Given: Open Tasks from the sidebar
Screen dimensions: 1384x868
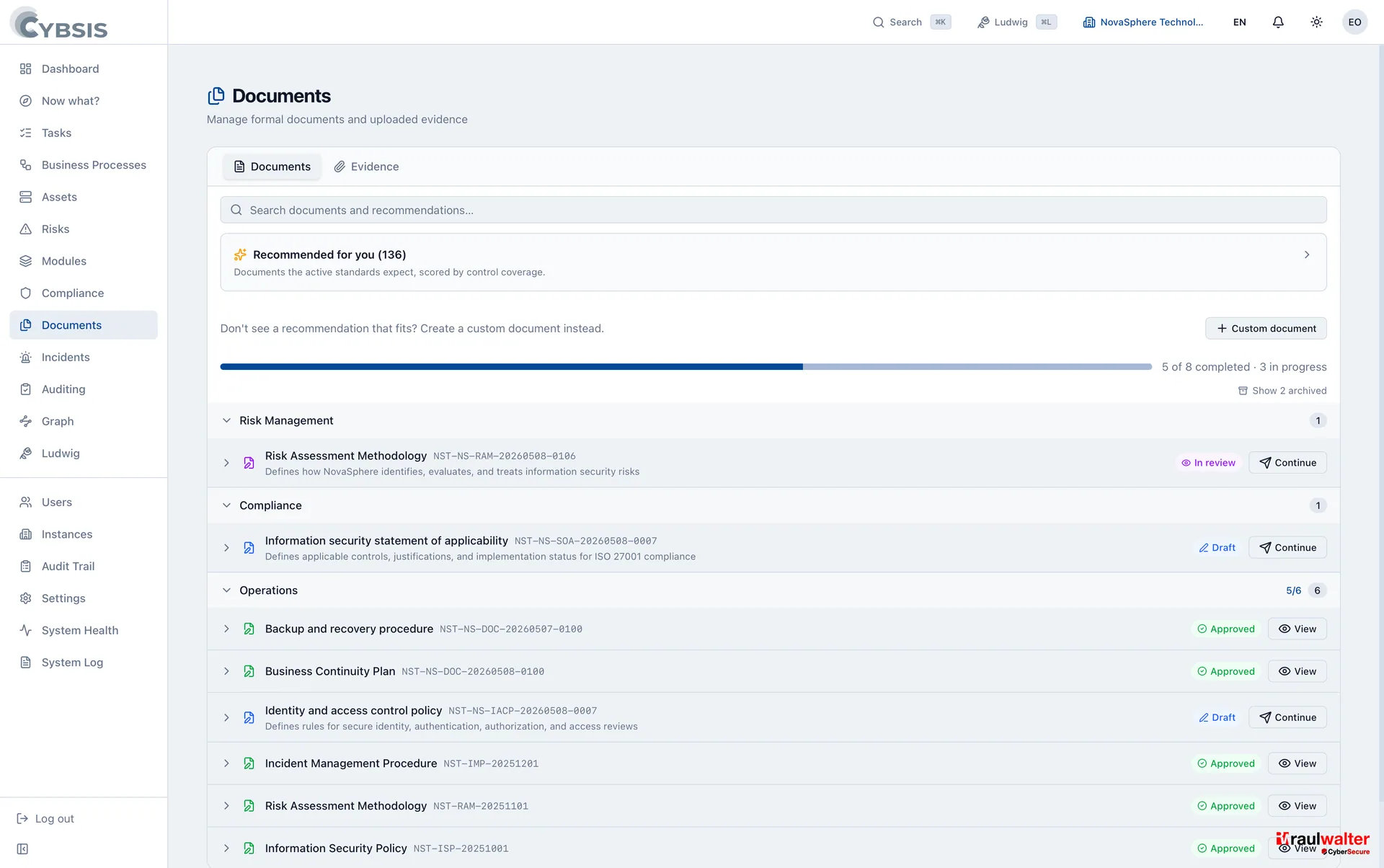Looking at the screenshot, I should pyautogui.click(x=84, y=133).
